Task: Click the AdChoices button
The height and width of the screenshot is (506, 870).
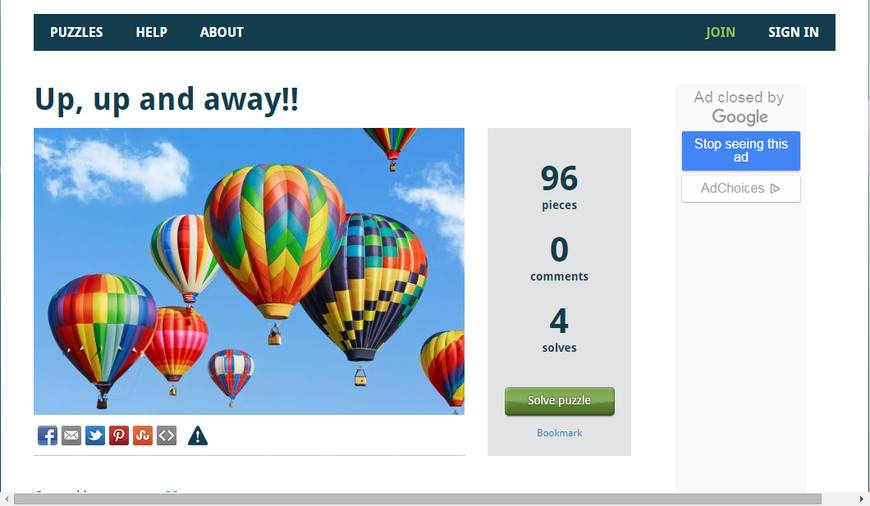Action: (x=741, y=189)
